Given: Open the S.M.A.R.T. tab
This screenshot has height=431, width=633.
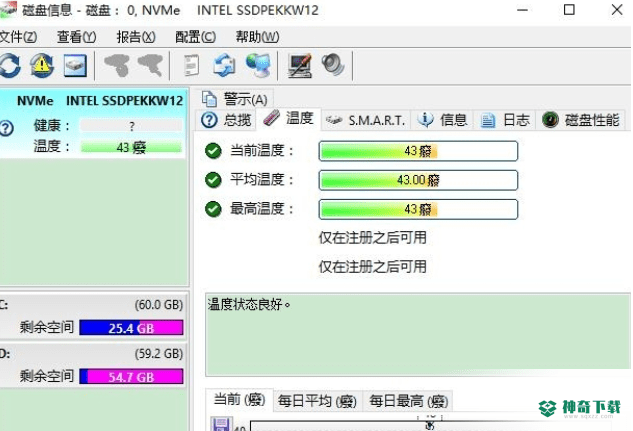Looking at the screenshot, I should 365,120.
